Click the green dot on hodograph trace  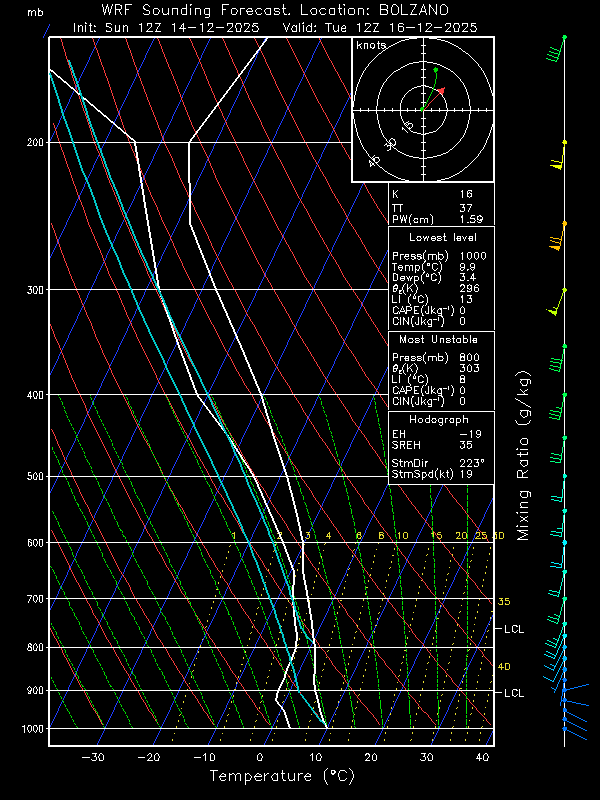(435, 69)
